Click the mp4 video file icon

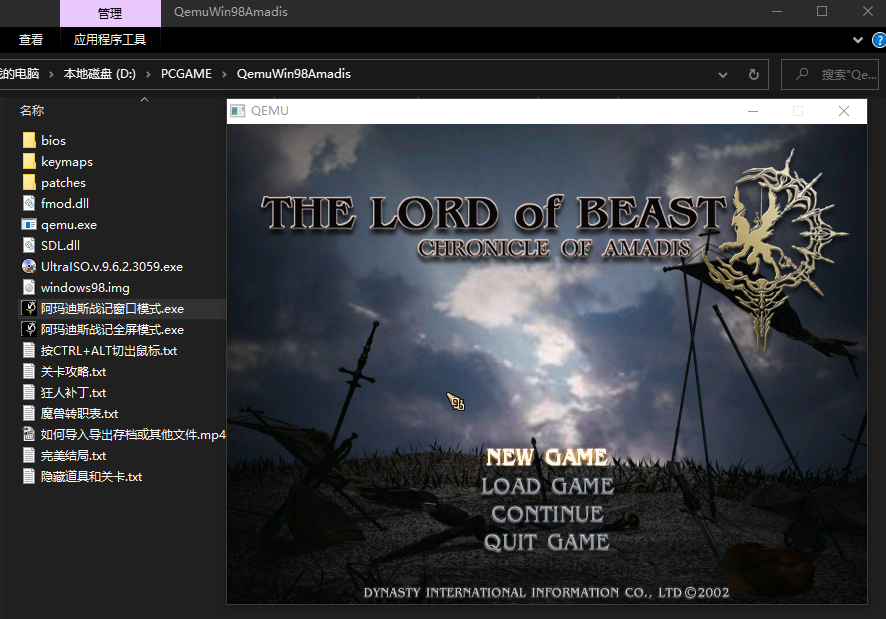click(x=29, y=434)
